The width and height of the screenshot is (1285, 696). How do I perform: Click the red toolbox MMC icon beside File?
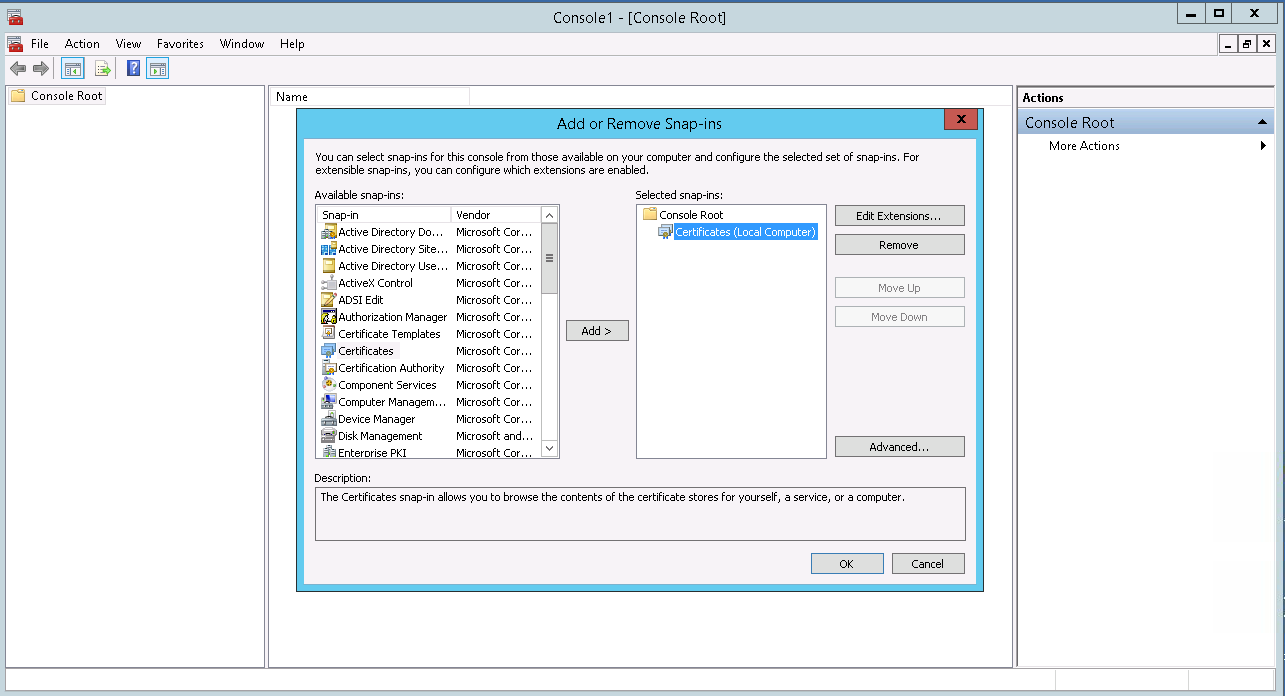15,44
